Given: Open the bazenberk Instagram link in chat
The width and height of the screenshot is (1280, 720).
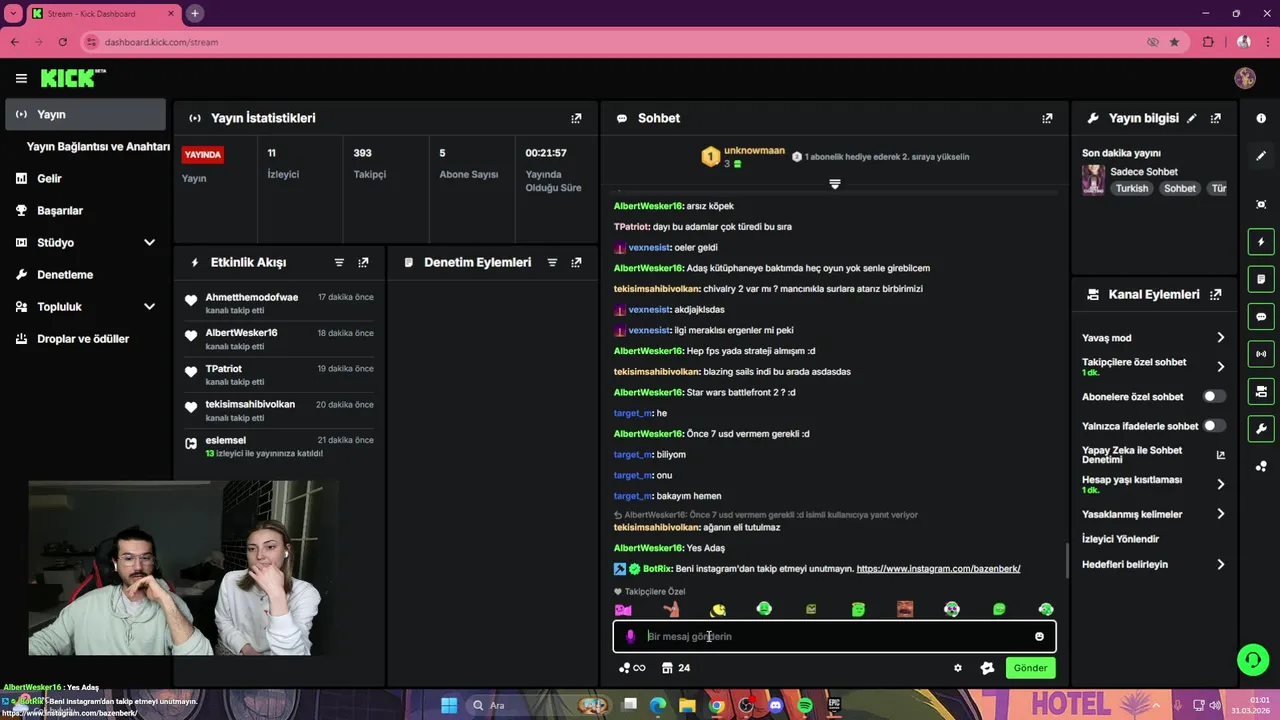Looking at the screenshot, I should click(x=938, y=569).
